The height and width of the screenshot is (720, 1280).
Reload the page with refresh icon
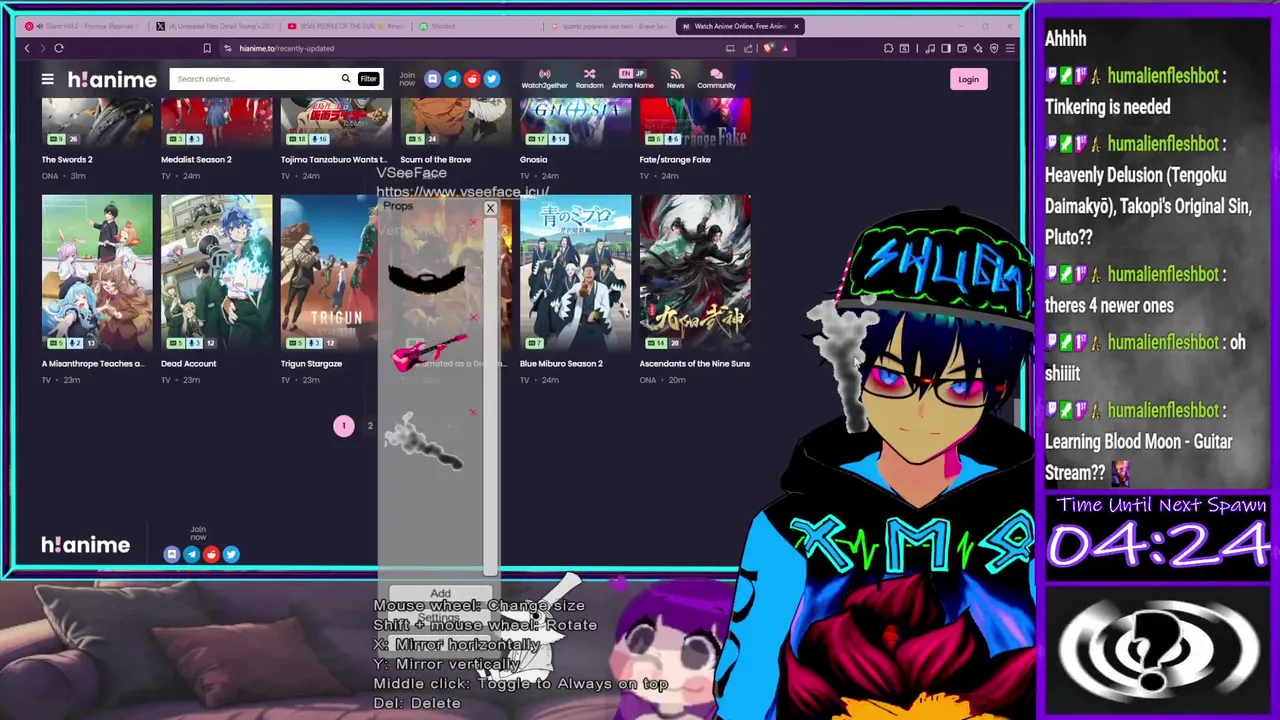pos(59,48)
